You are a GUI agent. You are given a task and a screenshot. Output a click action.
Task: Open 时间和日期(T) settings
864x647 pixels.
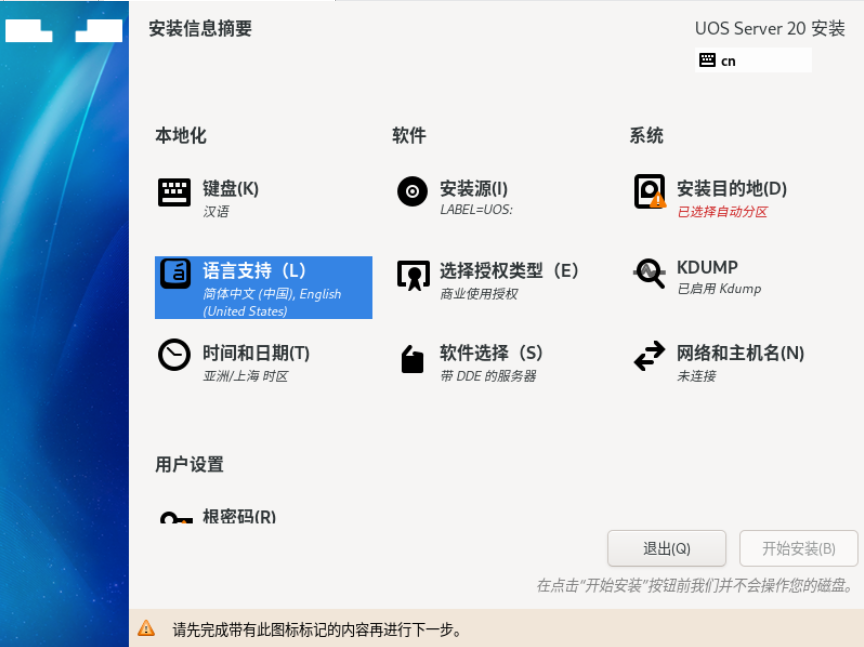click(256, 353)
